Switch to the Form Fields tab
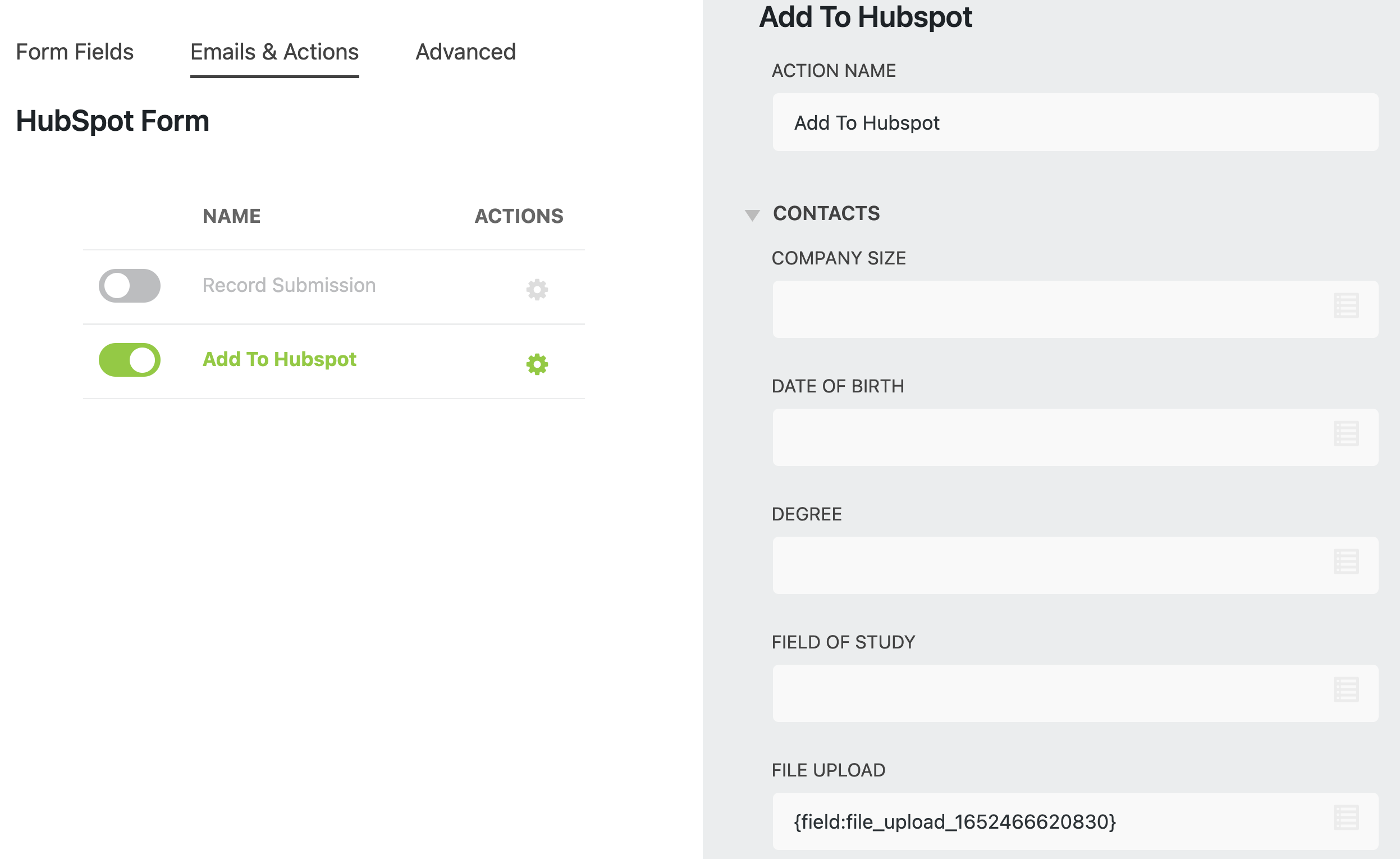This screenshot has height=859, width=1400. [x=75, y=52]
